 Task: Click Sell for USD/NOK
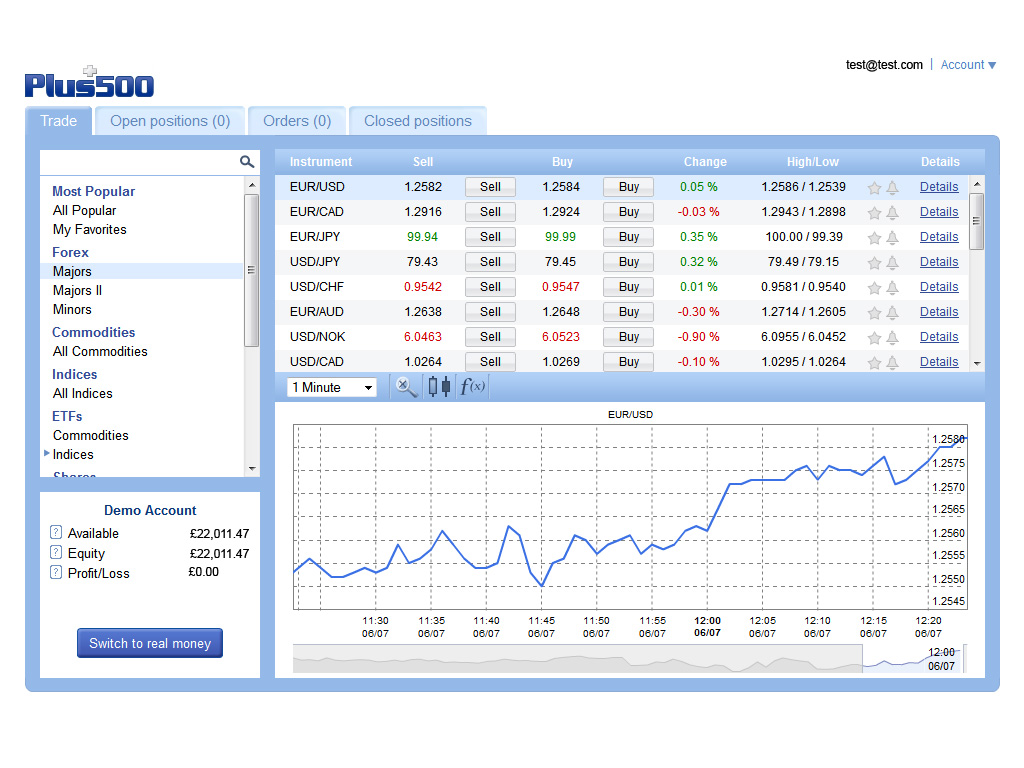(x=490, y=337)
